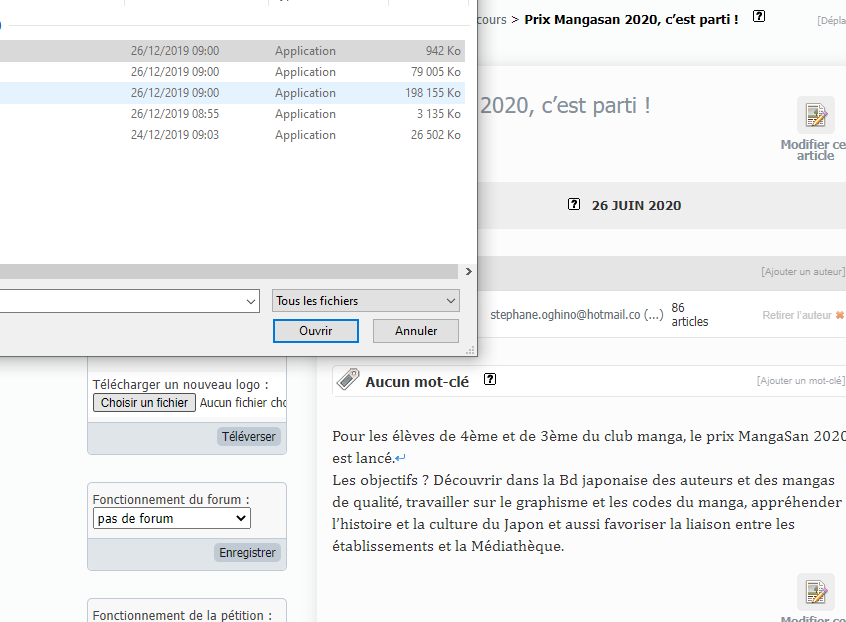Click the tag icon beside Aucun mot-clé
Screen dimensions: 846x622
348,380
